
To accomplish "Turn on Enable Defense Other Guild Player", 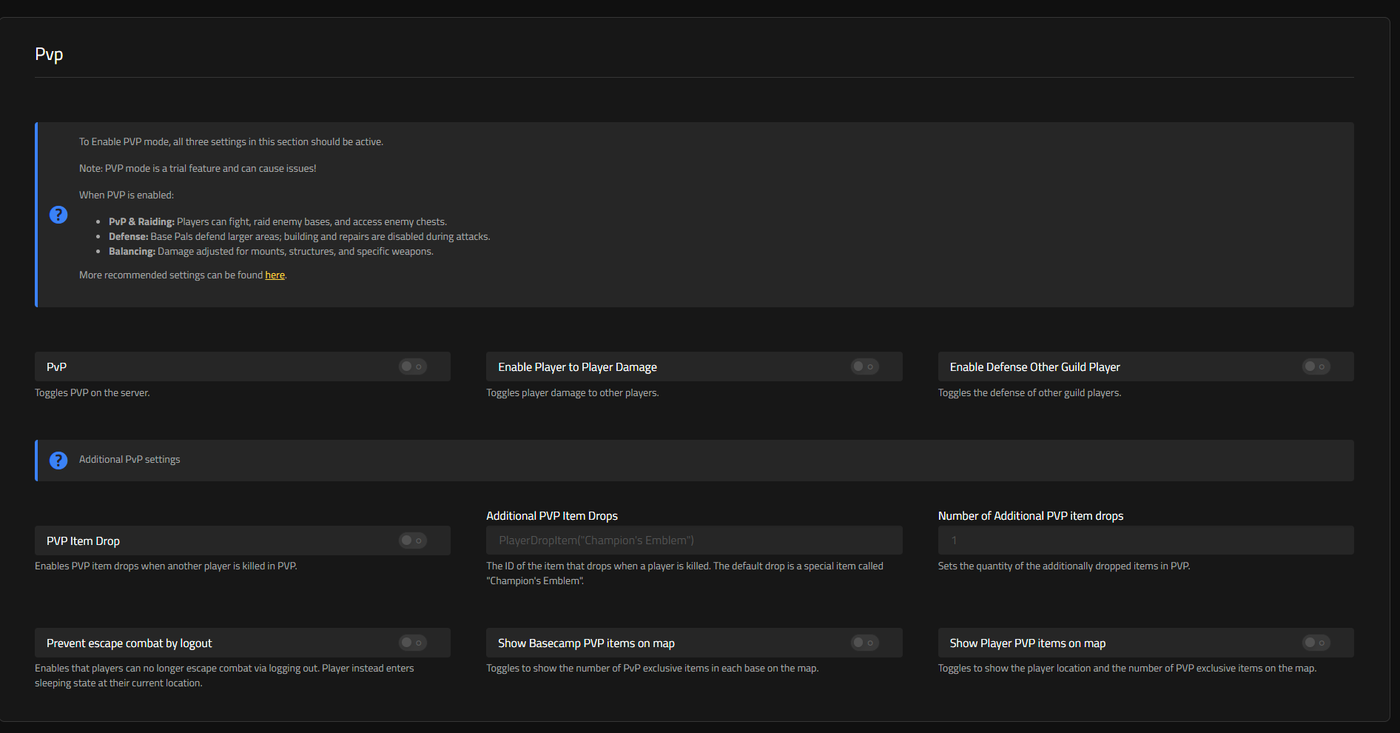I will 1316,367.
